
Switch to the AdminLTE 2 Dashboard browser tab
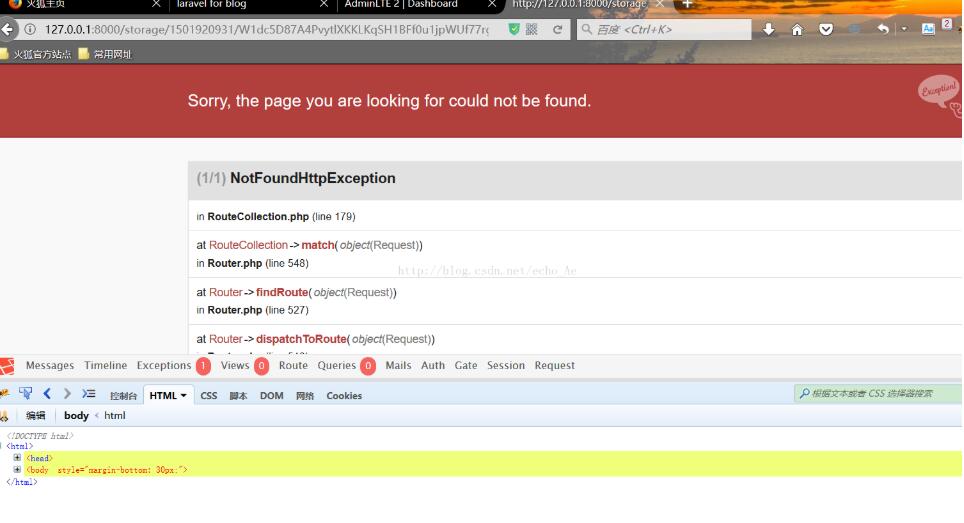400,5
